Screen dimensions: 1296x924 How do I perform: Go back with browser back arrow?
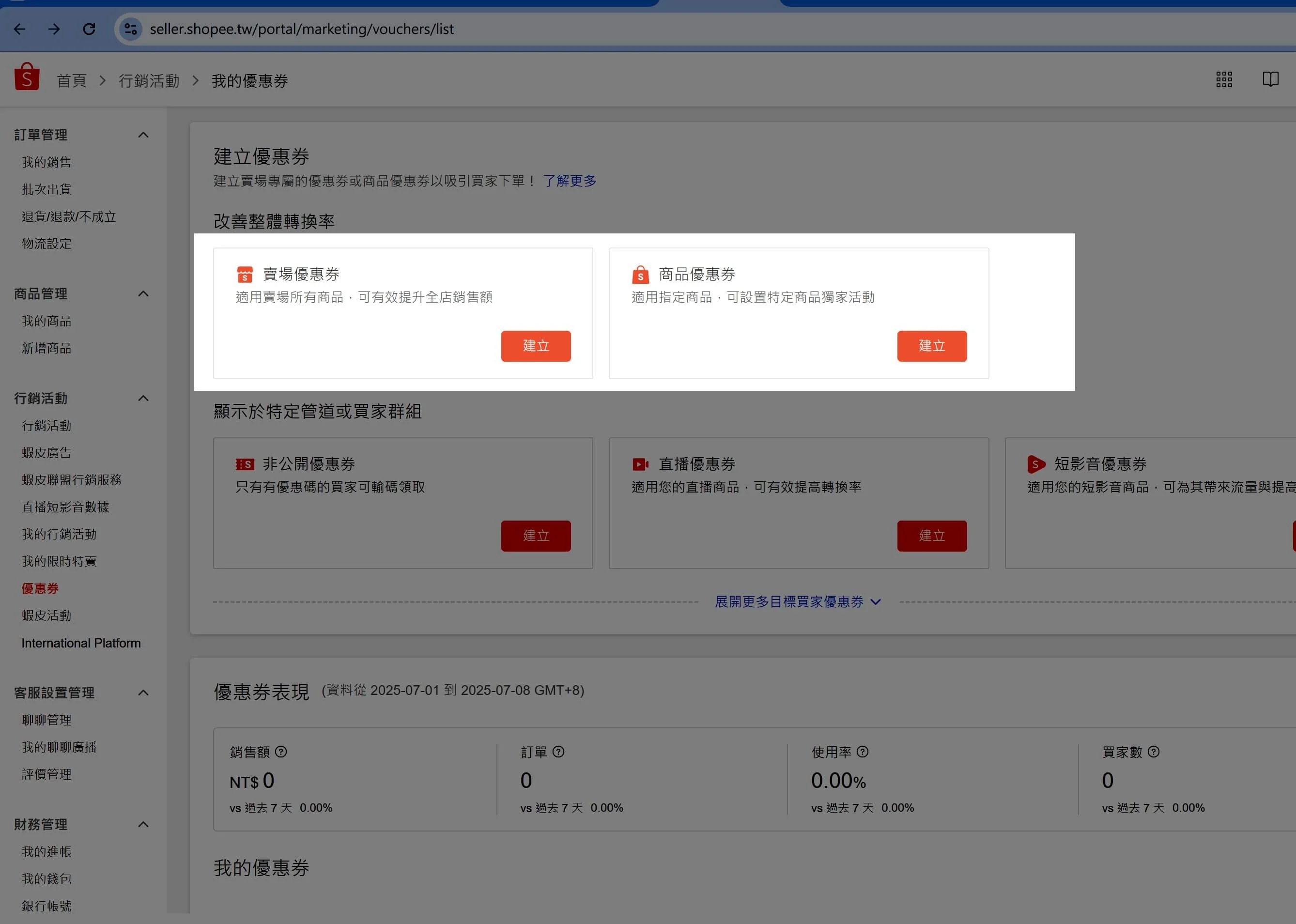click(x=19, y=29)
